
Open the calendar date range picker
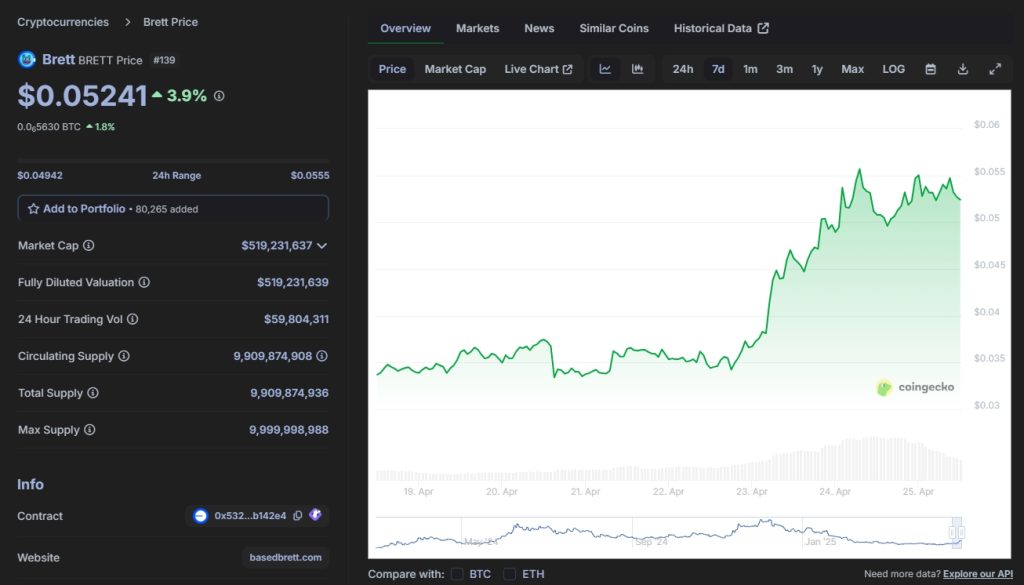click(x=931, y=69)
